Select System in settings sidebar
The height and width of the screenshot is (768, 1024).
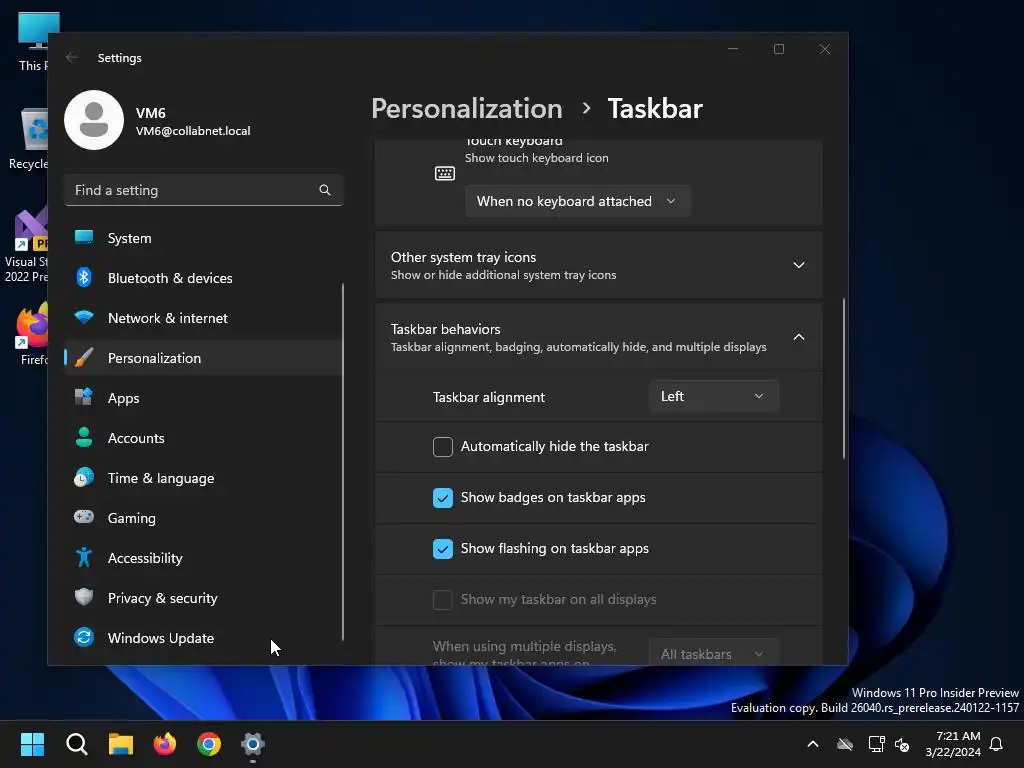coord(202,238)
